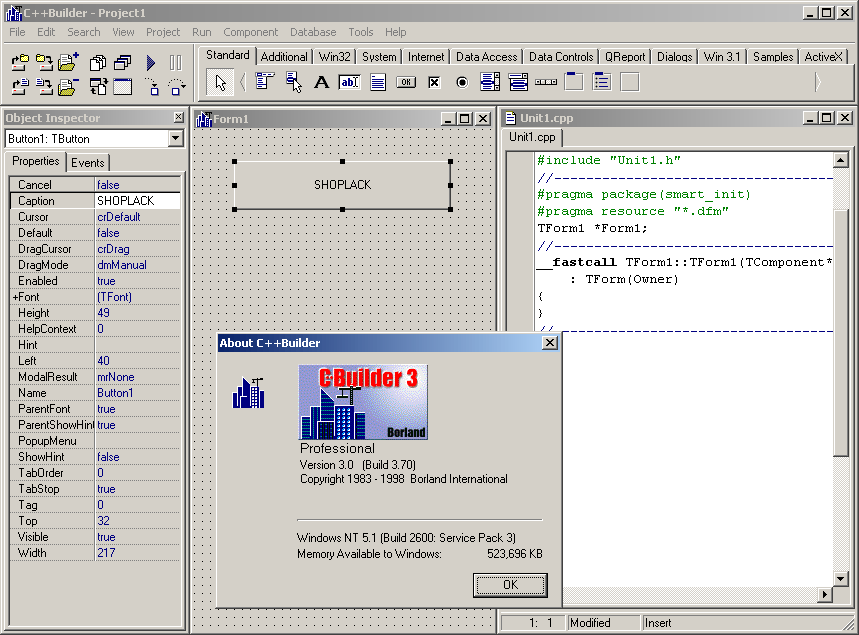This screenshot has width=859, height=635.
Task: Click the left palette scroll arrow
Action: point(243,83)
